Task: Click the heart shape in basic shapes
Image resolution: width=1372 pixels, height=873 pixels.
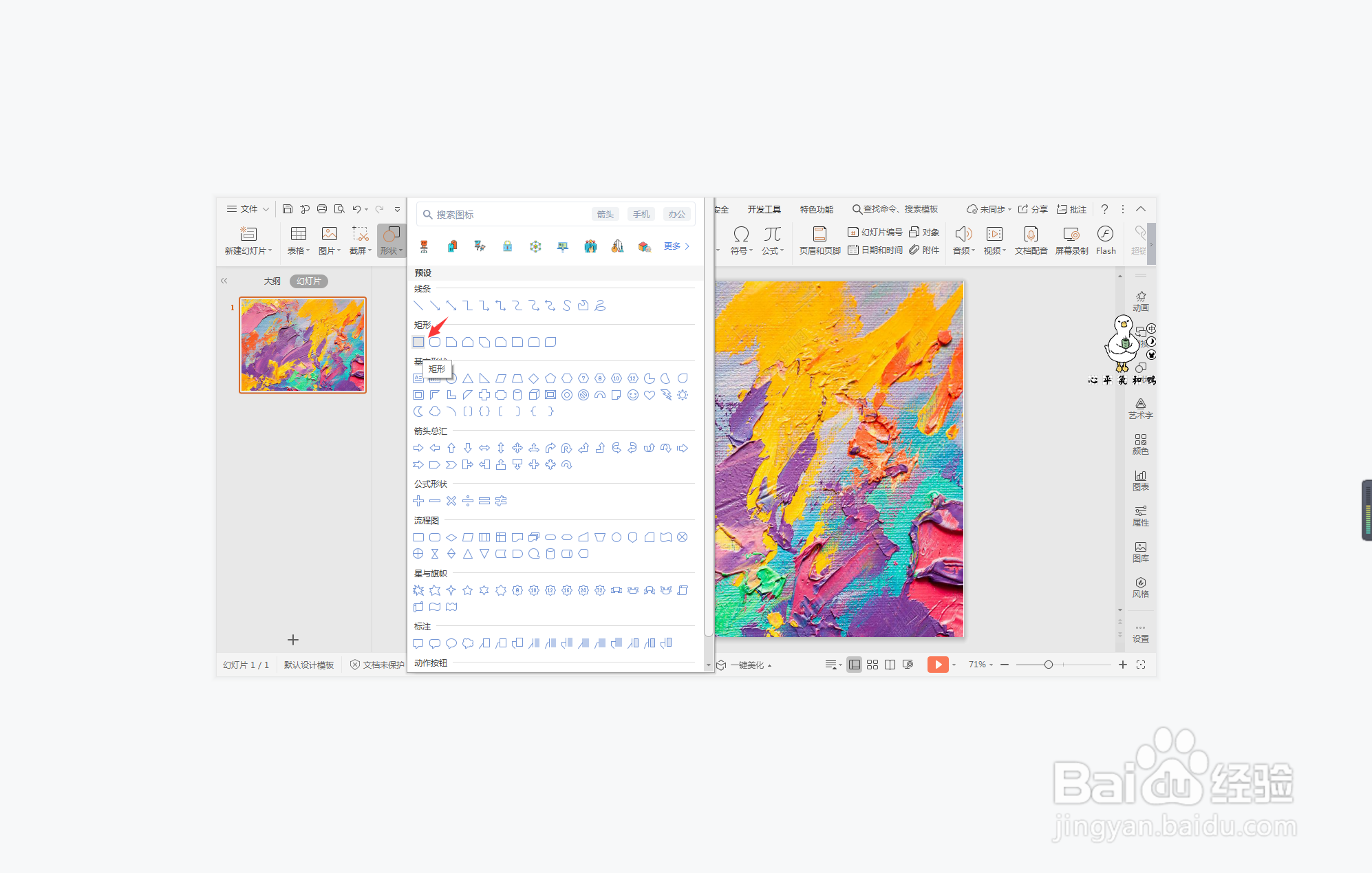Action: pyautogui.click(x=650, y=395)
